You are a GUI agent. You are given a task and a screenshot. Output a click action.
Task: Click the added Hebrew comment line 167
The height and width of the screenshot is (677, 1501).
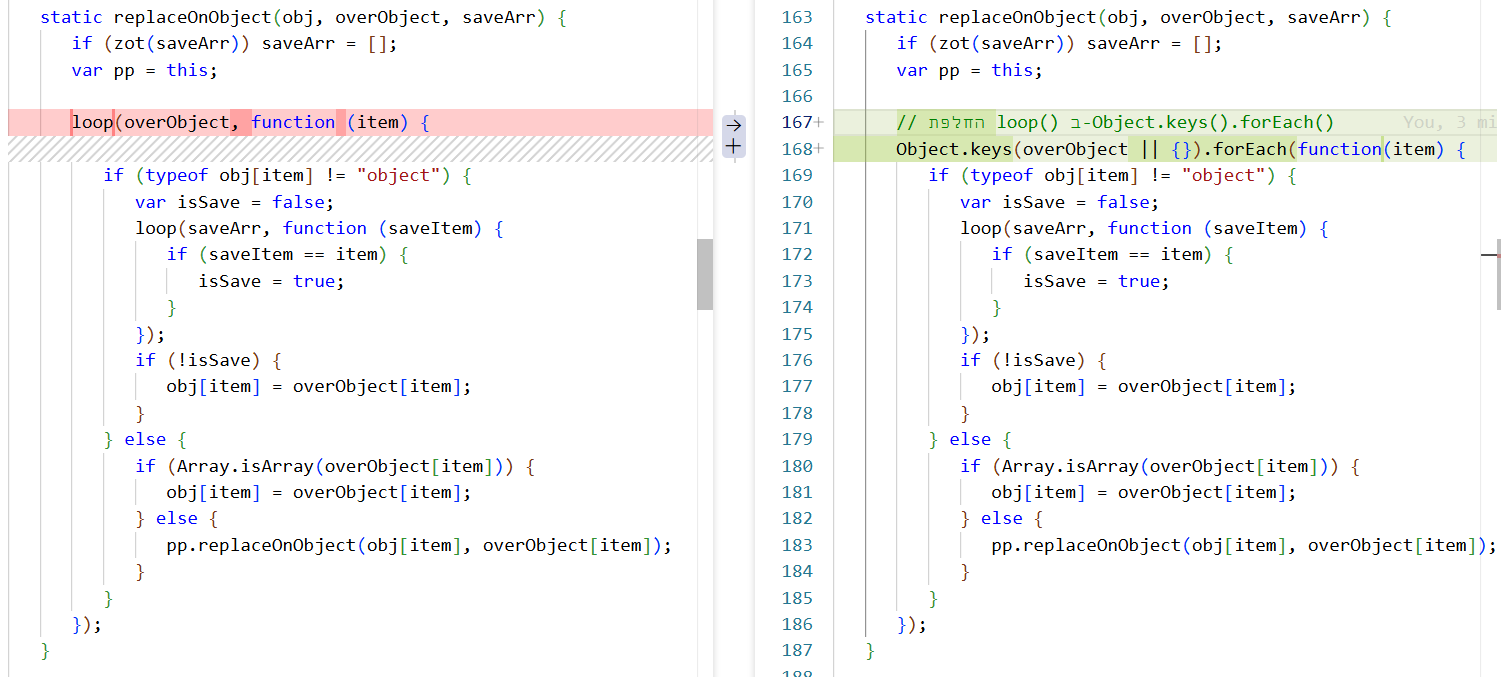tap(1115, 123)
